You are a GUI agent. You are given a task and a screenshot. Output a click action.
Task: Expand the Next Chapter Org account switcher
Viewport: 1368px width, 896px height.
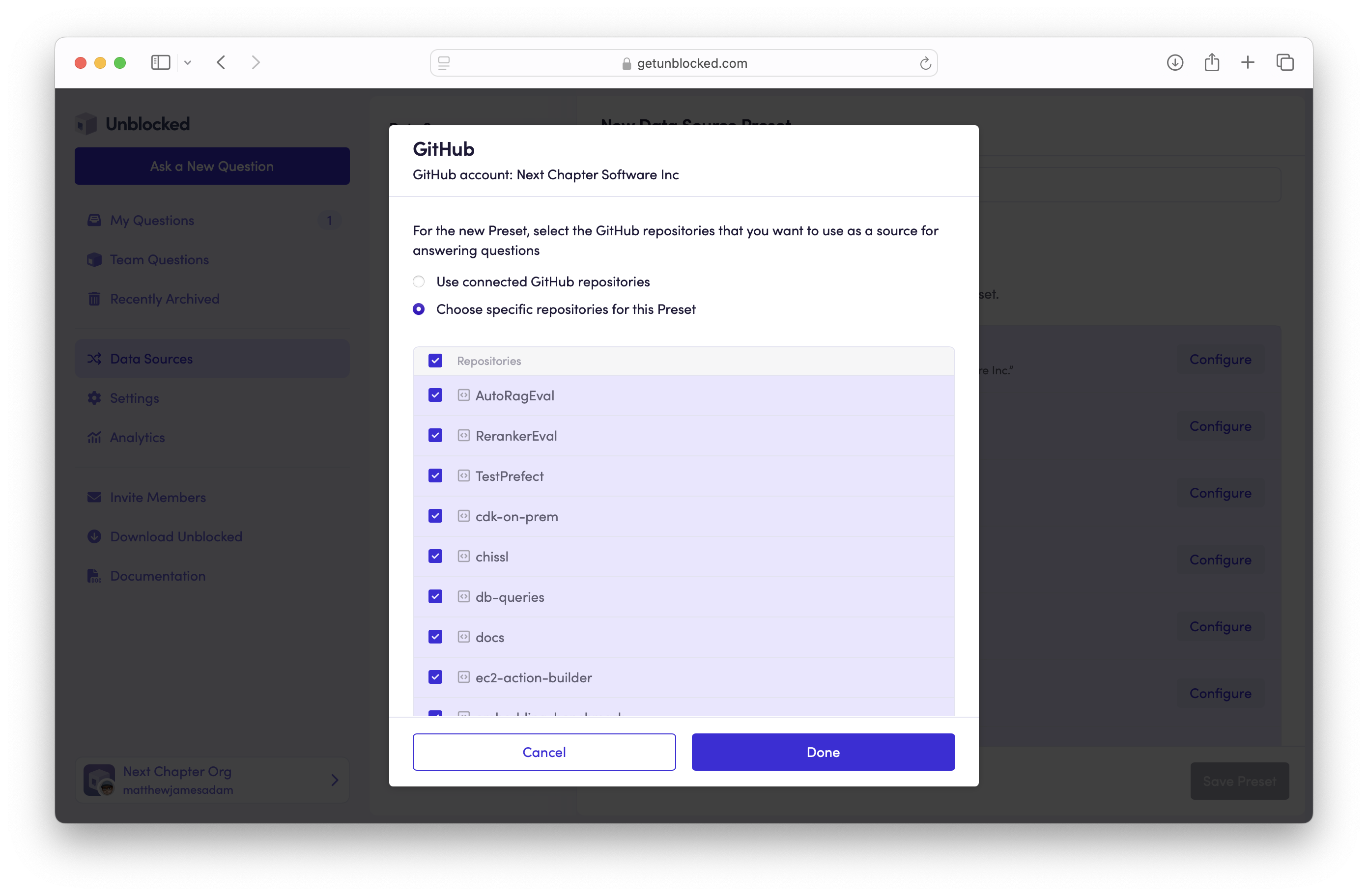(212, 780)
